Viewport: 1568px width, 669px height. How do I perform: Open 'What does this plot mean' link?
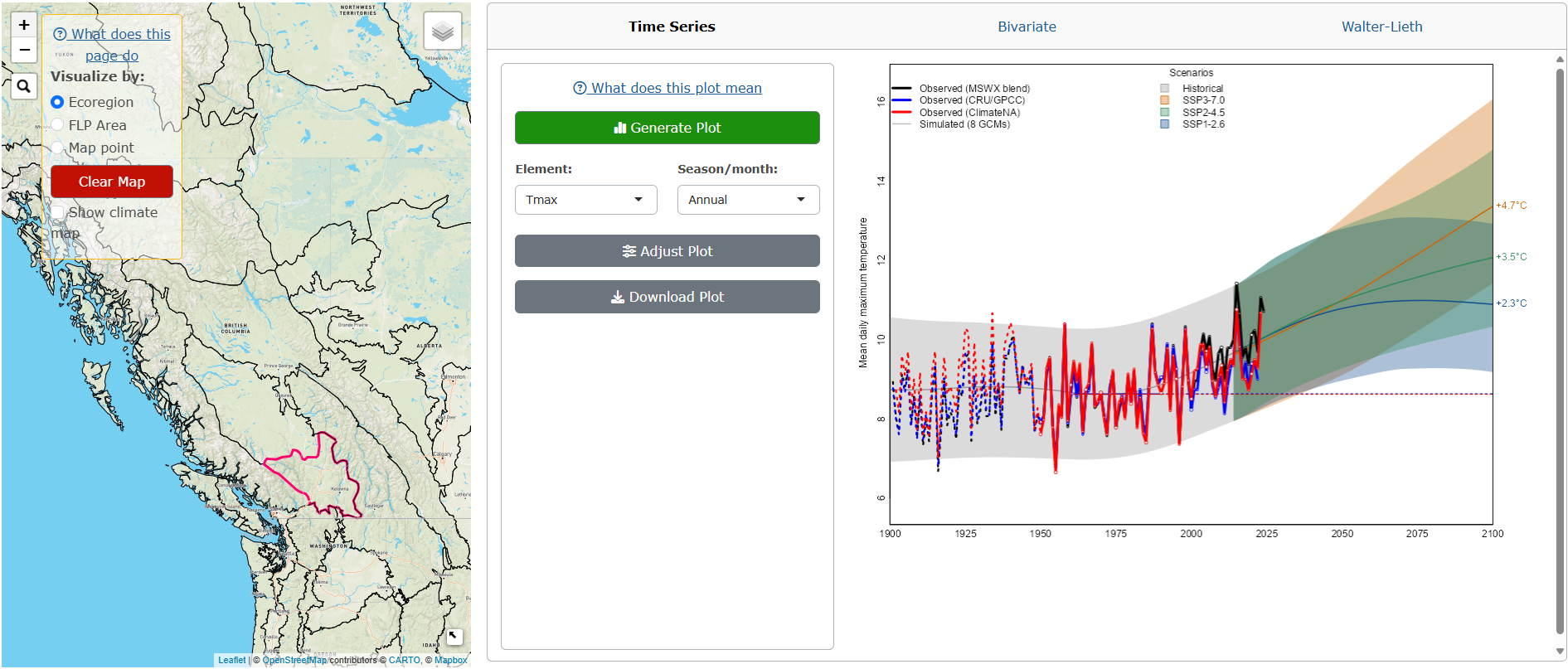point(667,88)
